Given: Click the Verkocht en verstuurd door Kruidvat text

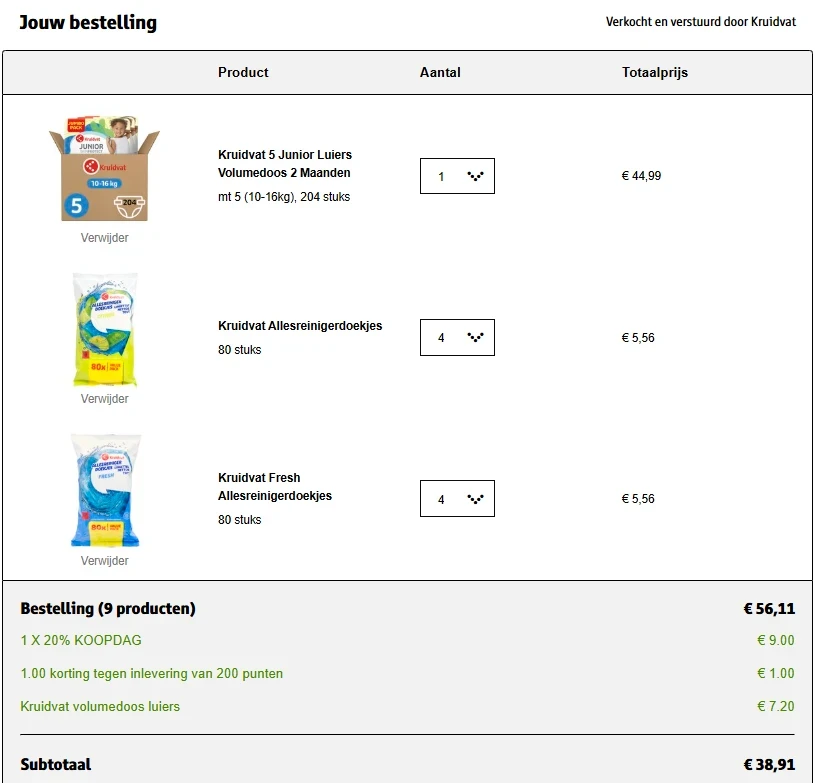Looking at the screenshot, I should [x=700, y=22].
